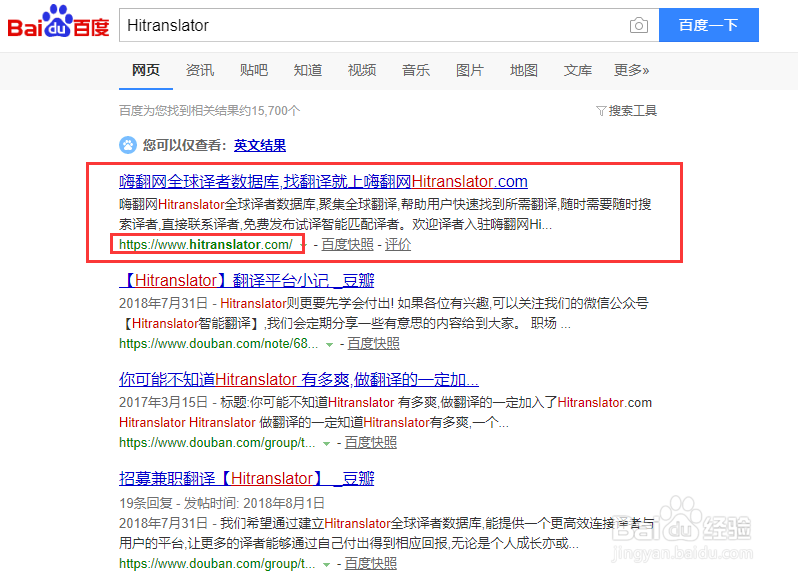The width and height of the screenshot is (798, 581).
Task: Open 【Hitranslator】翻译平台小记_豆瓣 result
Action: click(x=247, y=280)
